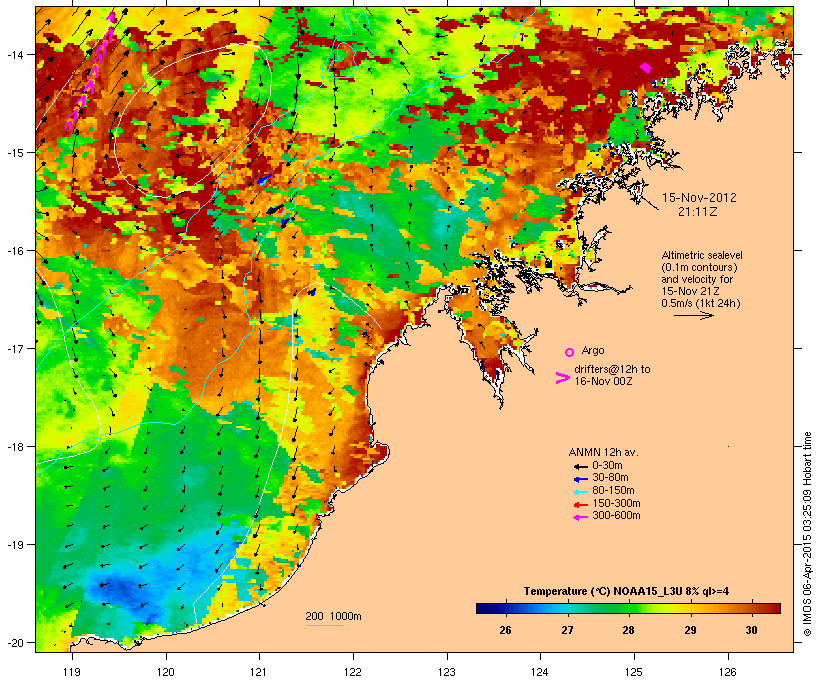Click the 30-80m depth label
Image resolution: width=820 pixels, height=680 pixels.
(x=610, y=478)
